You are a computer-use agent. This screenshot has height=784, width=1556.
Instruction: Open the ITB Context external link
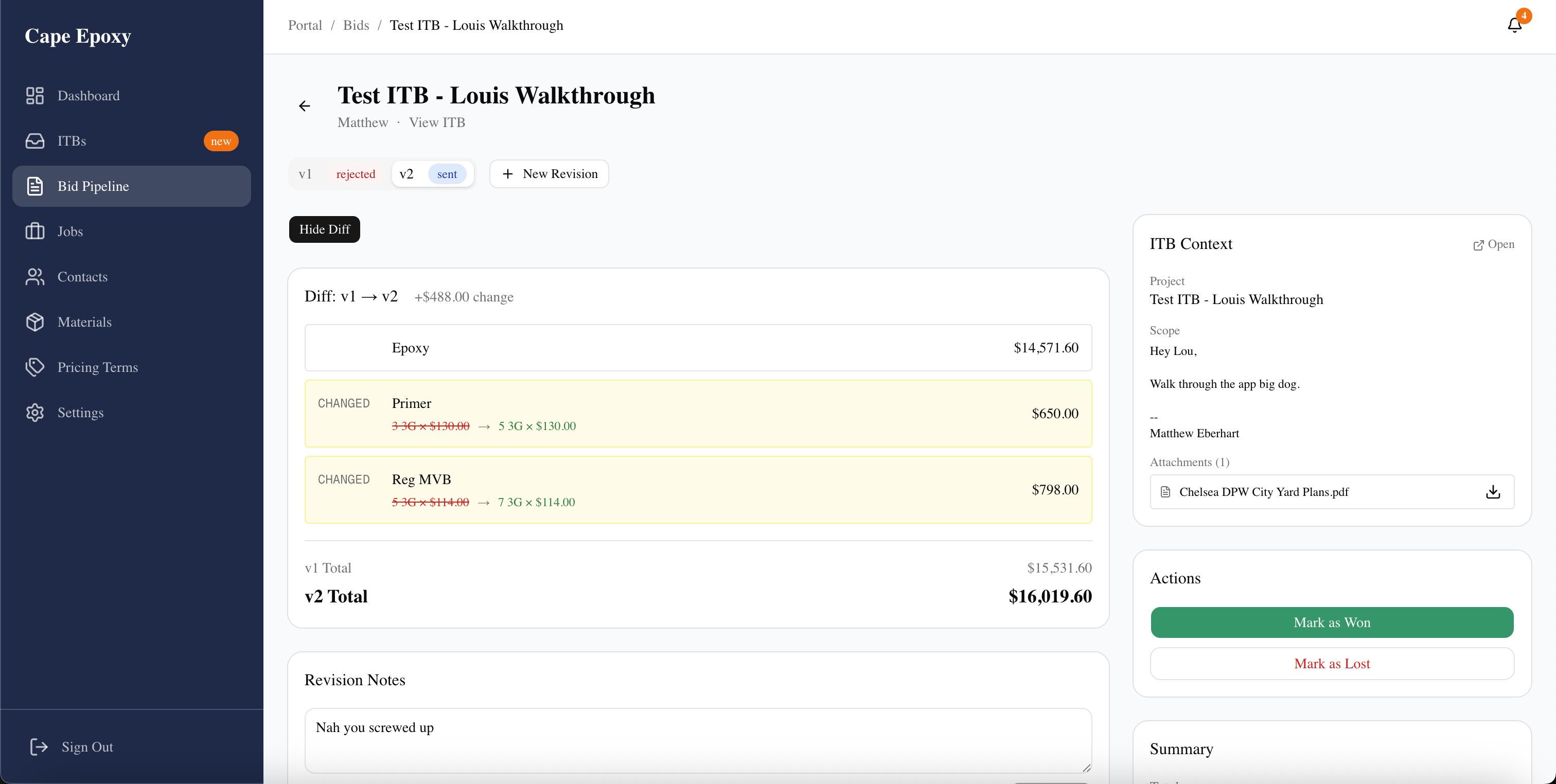point(1493,245)
